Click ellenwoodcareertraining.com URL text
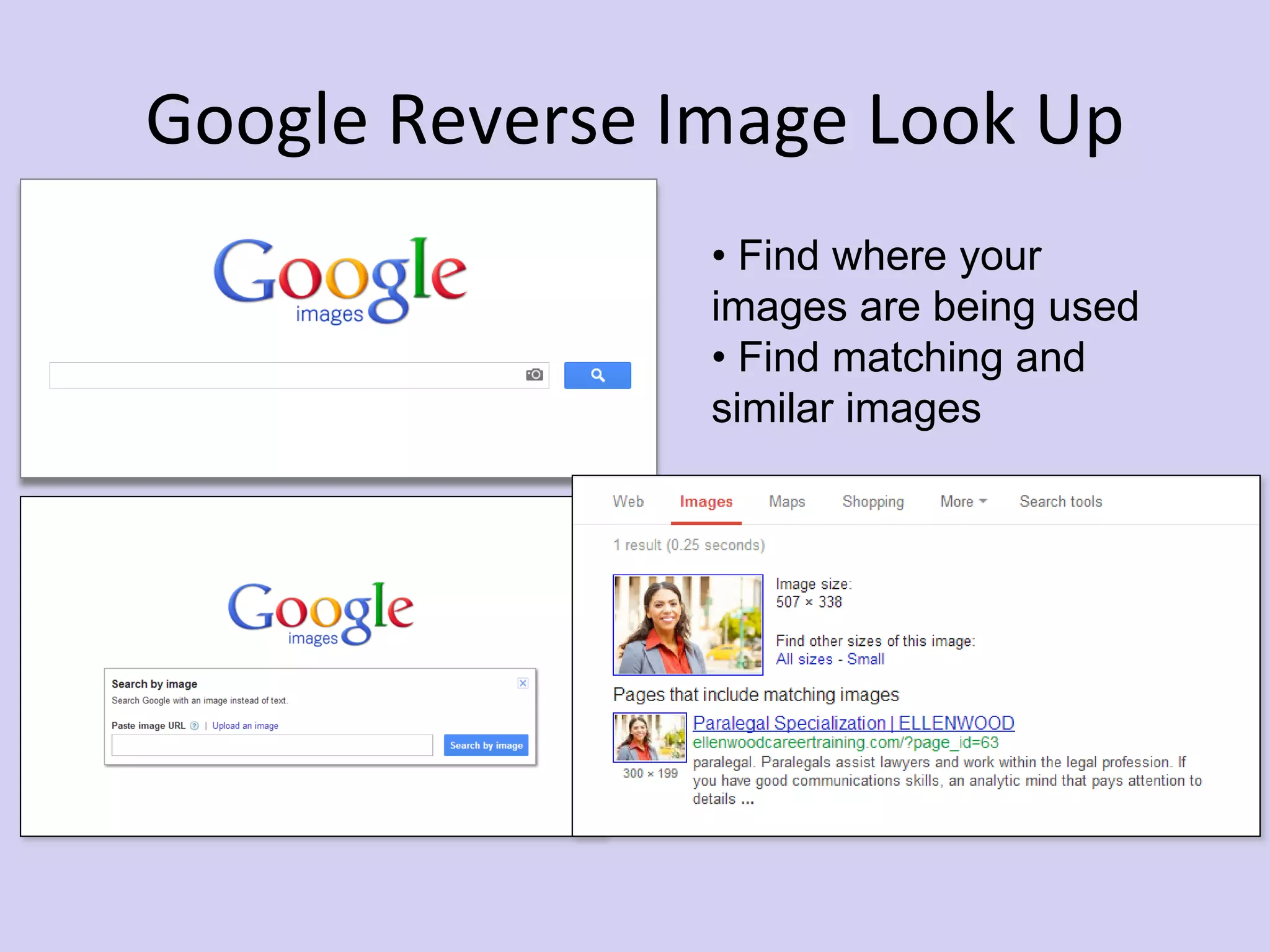 (846, 743)
